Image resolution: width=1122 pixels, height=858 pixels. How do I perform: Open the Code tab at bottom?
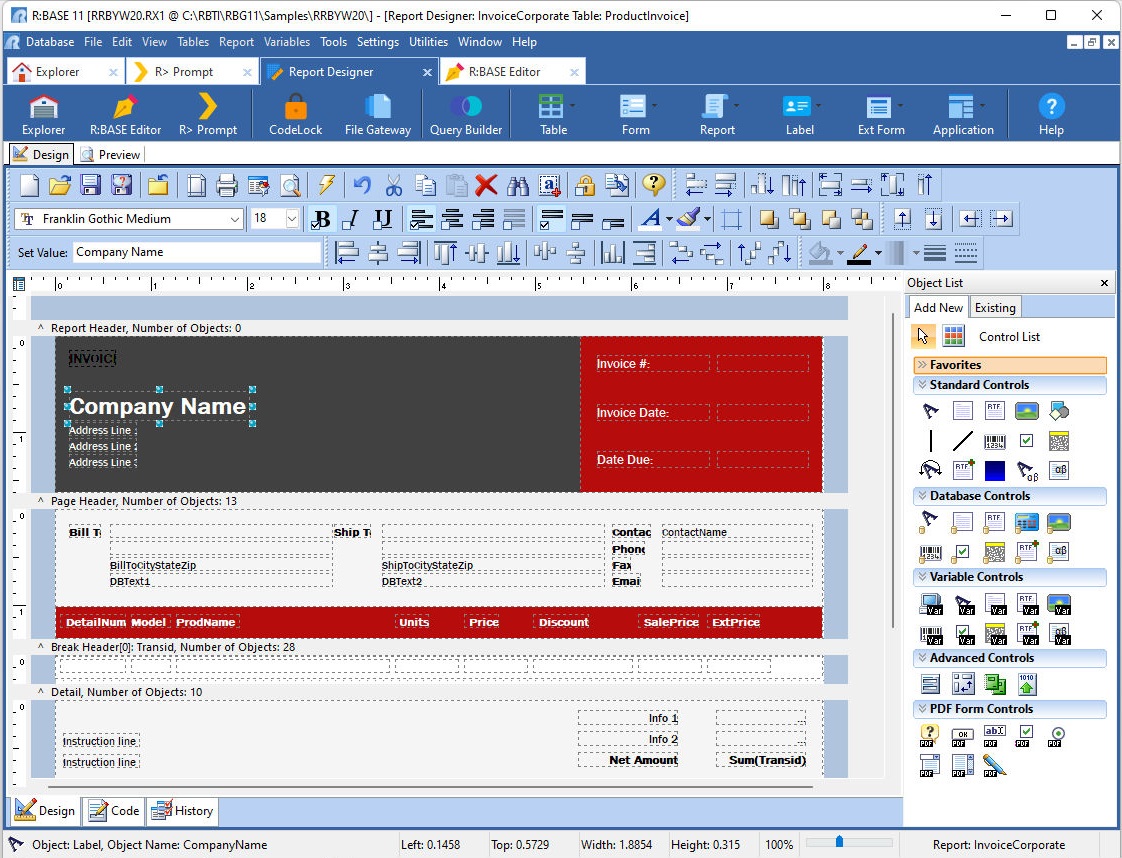click(114, 811)
